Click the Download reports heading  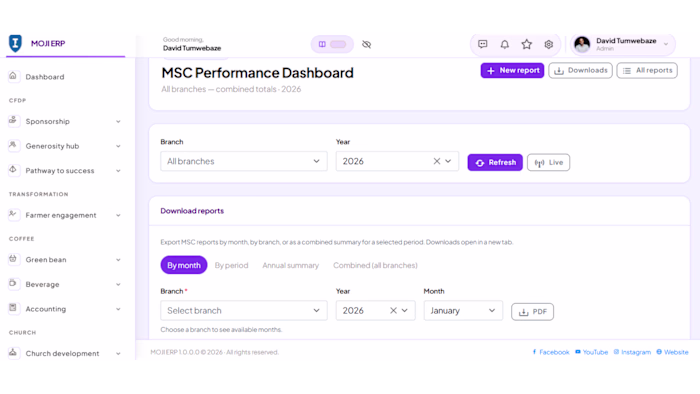(192, 211)
